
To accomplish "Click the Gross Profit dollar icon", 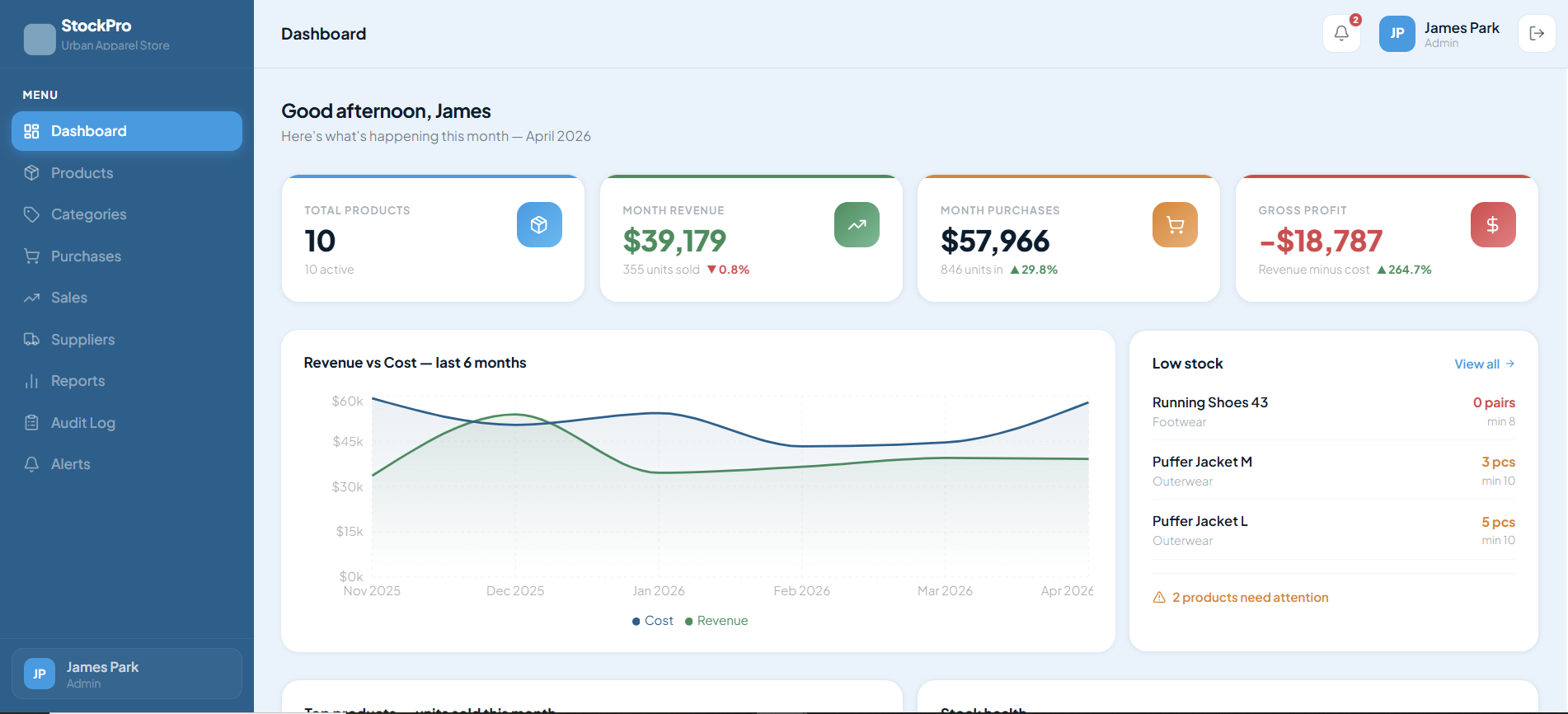I will (x=1492, y=225).
